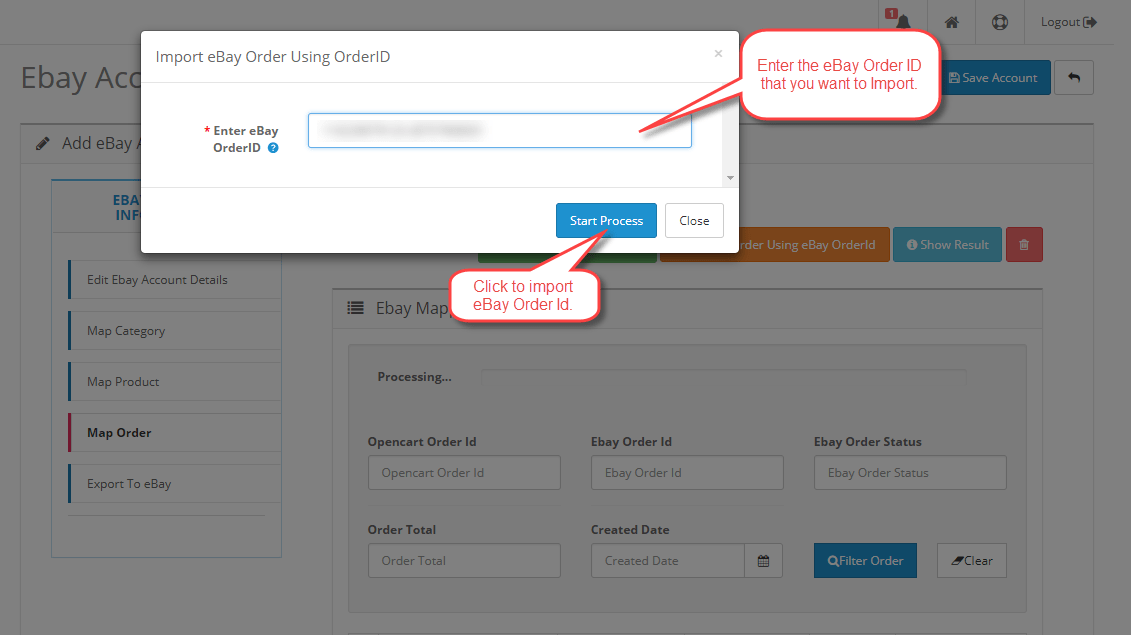Screen dimensions: 1131x635
Task: Click the help icon beside Enter eBay OrderID
Action: coord(271,147)
